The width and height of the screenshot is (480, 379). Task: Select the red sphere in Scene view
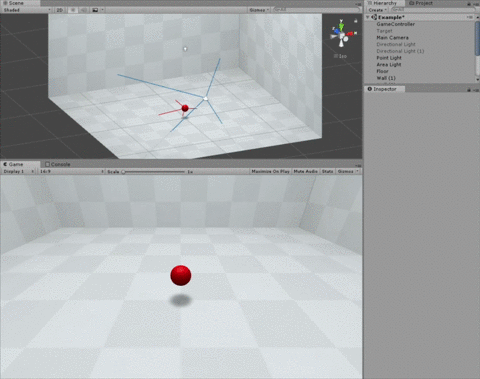pos(185,108)
